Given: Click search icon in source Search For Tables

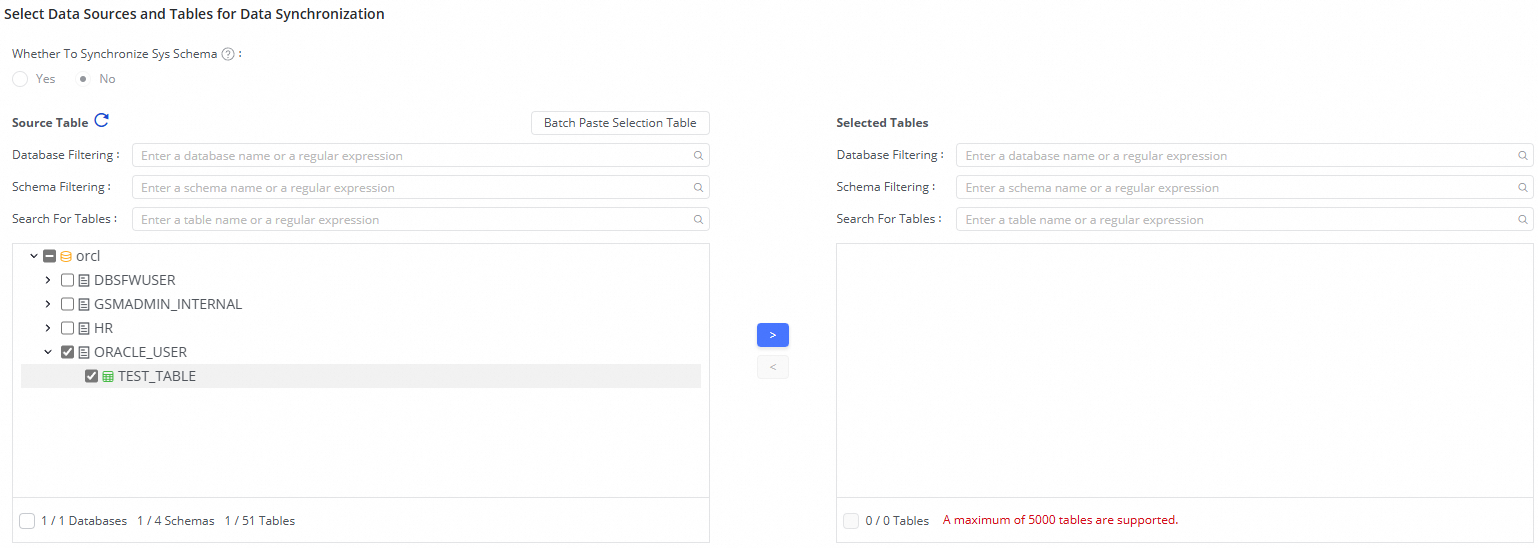Looking at the screenshot, I should click(x=698, y=220).
